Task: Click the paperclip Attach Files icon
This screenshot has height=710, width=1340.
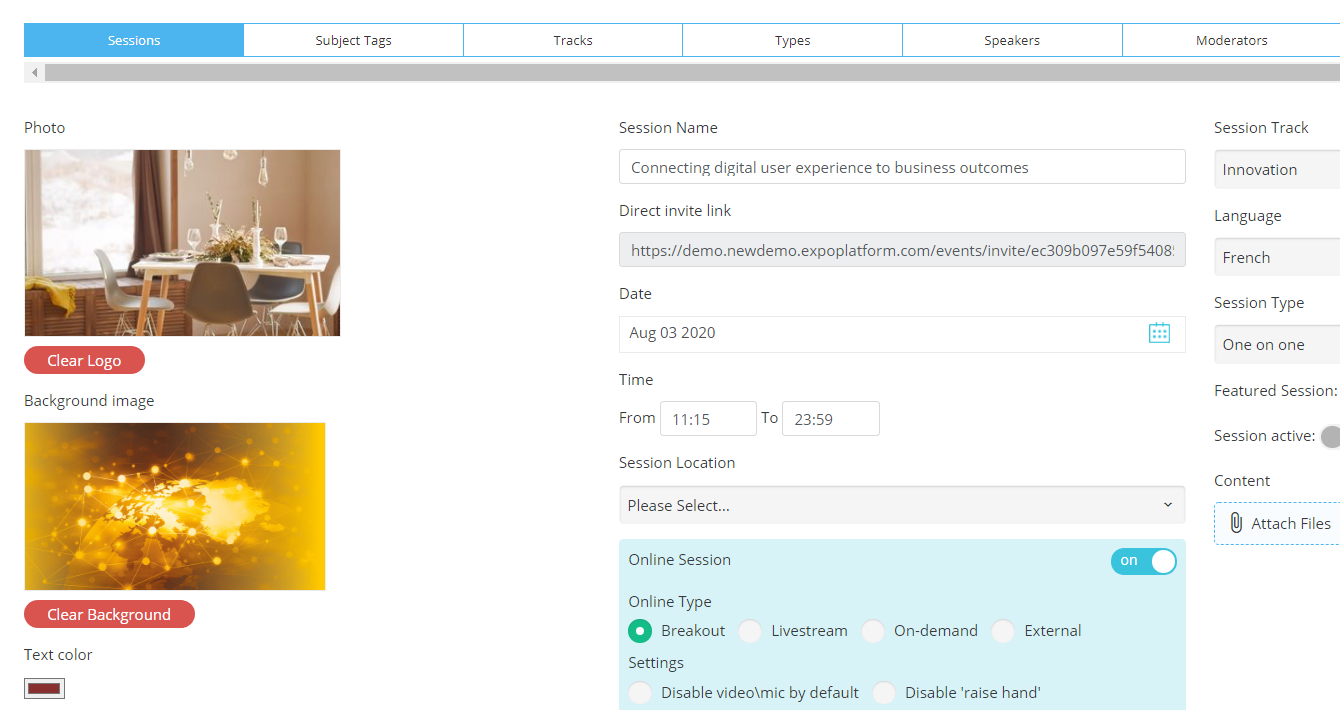Action: click(x=1236, y=523)
